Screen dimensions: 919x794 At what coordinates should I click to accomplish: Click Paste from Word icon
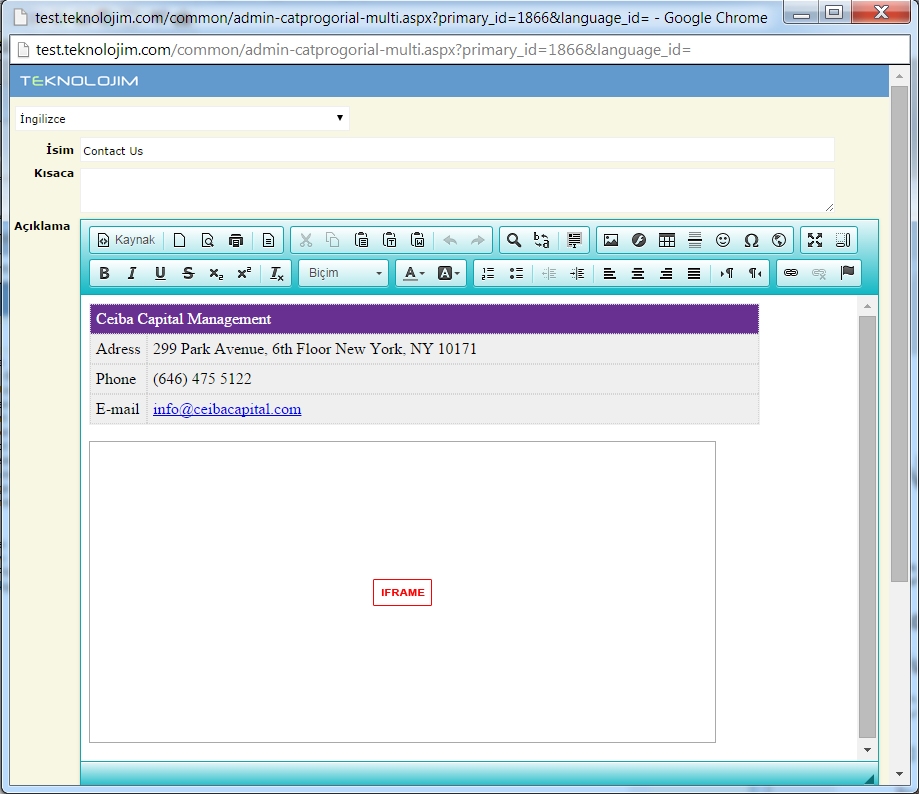417,240
